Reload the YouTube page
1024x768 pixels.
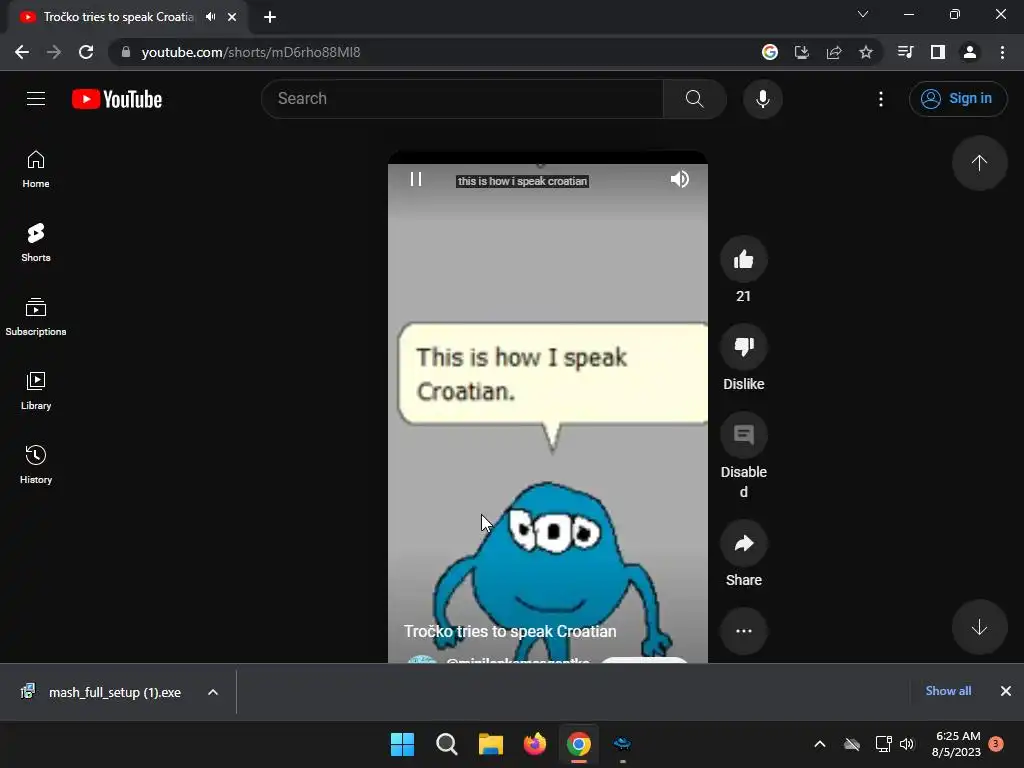[x=86, y=52]
